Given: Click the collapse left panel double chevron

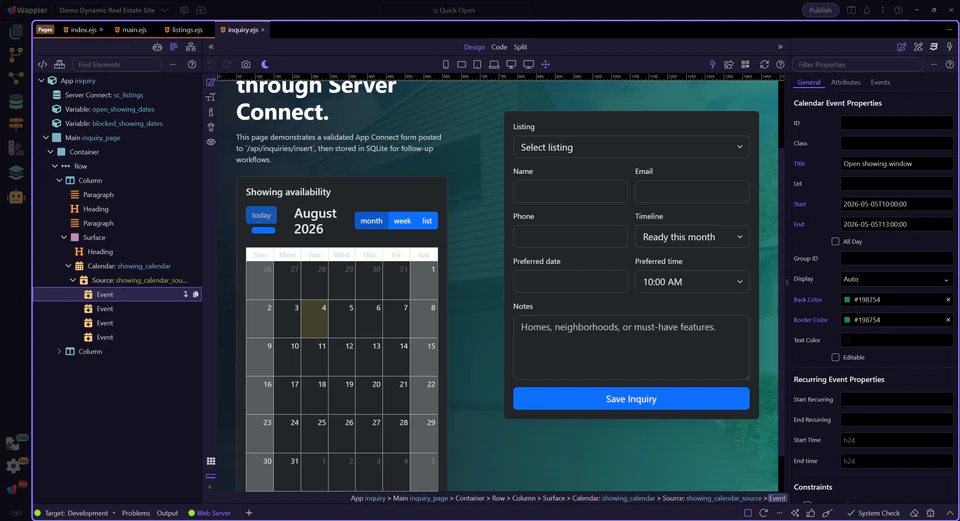Looking at the screenshot, I should (211, 47).
